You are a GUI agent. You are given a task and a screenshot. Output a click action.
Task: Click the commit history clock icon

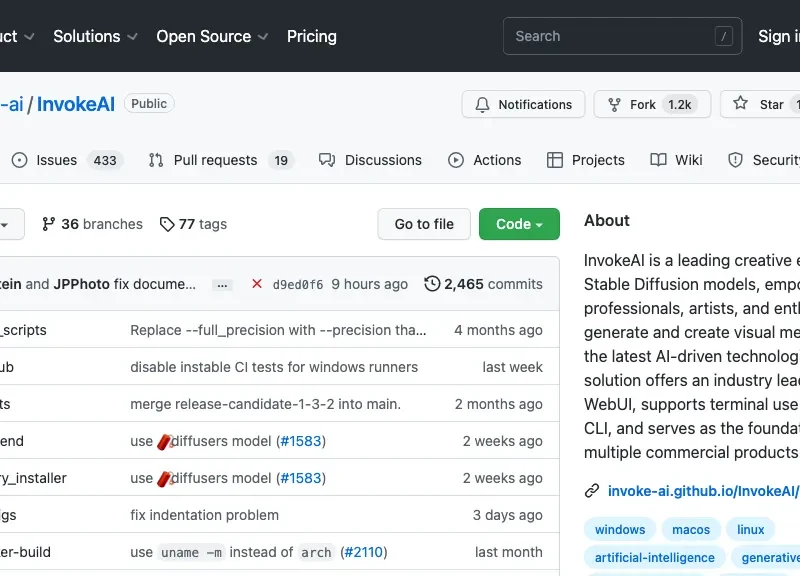[432, 284]
